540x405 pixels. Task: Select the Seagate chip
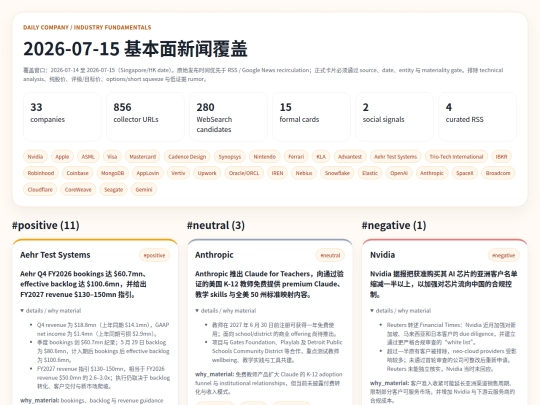coord(114,189)
